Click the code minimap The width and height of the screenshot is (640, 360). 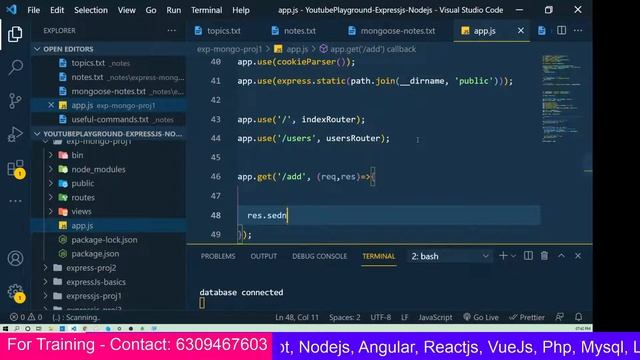[562, 98]
